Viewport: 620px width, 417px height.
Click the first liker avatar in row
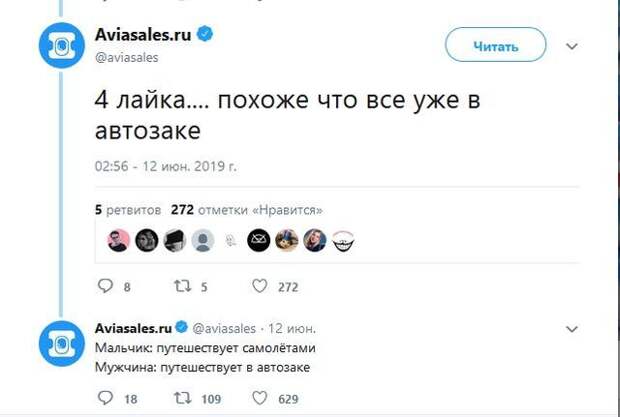pos(118,240)
